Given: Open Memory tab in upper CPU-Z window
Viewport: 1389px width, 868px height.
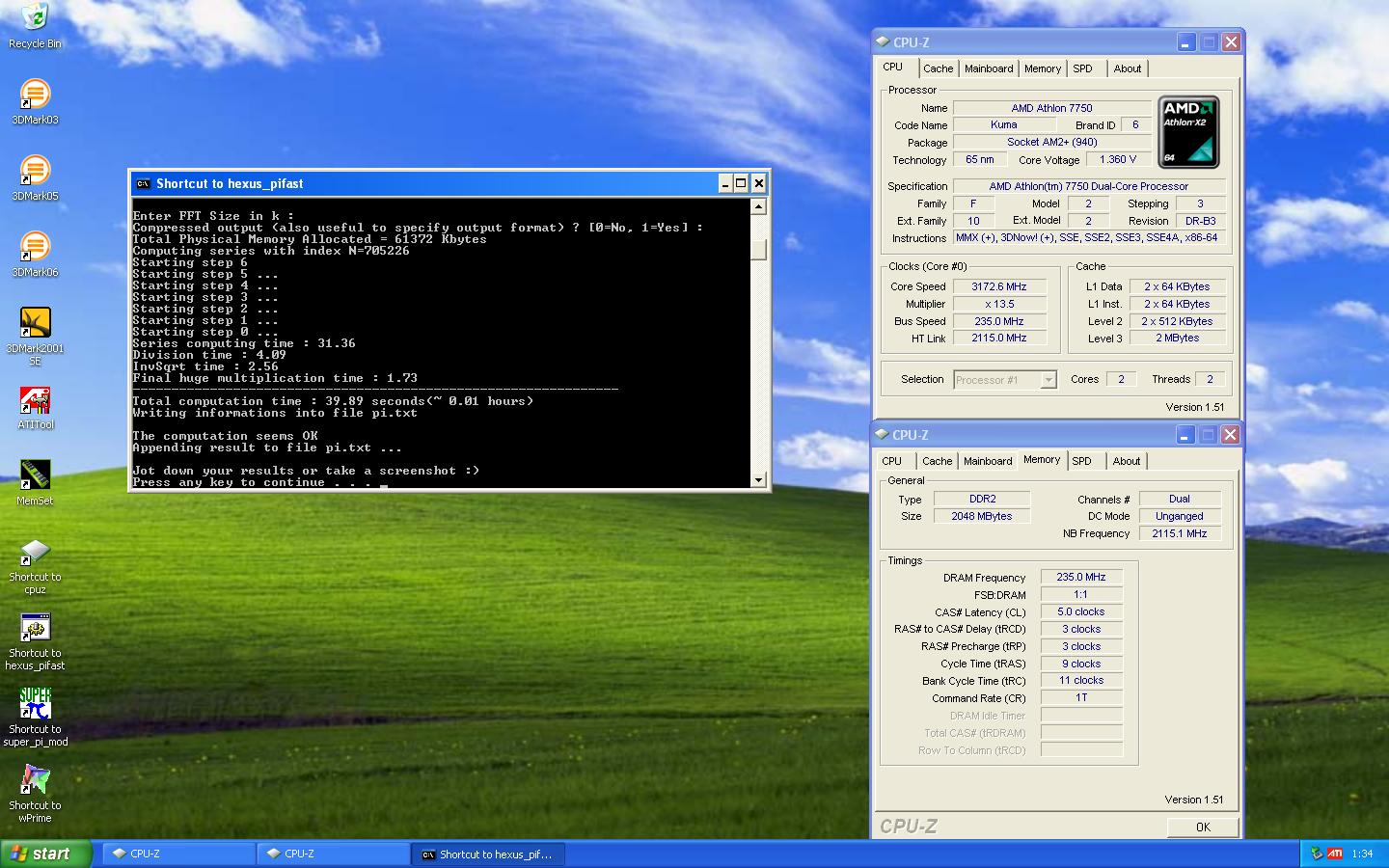Looking at the screenshot, I should coord(1043,68).
